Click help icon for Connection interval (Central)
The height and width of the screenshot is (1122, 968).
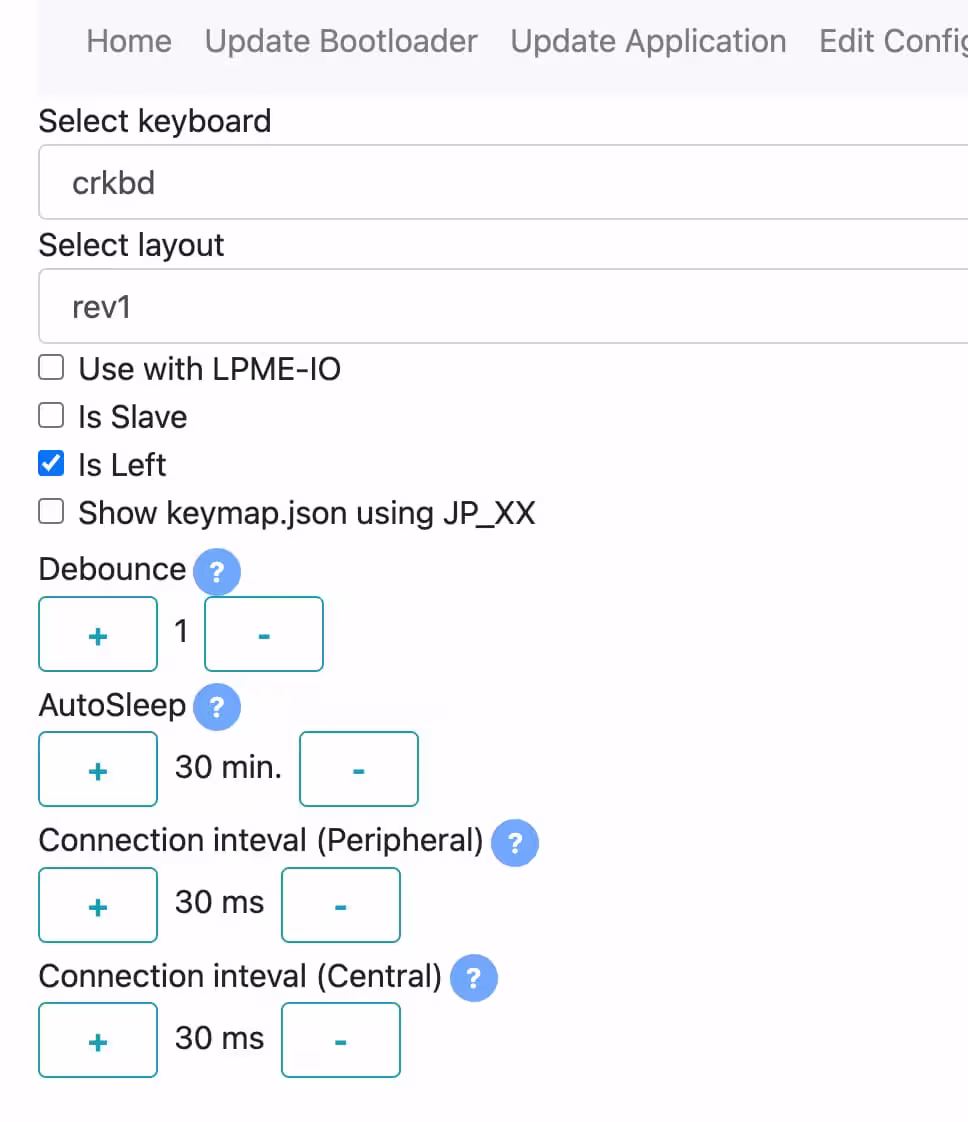point(474,977)
